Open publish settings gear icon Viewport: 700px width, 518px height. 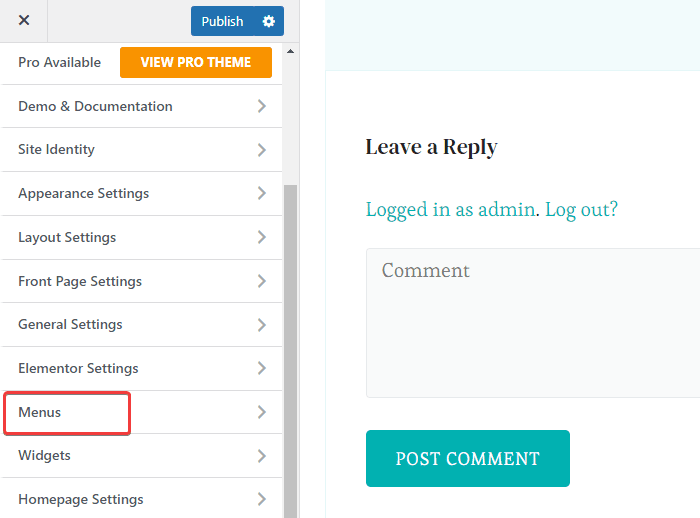pos(268,21)
